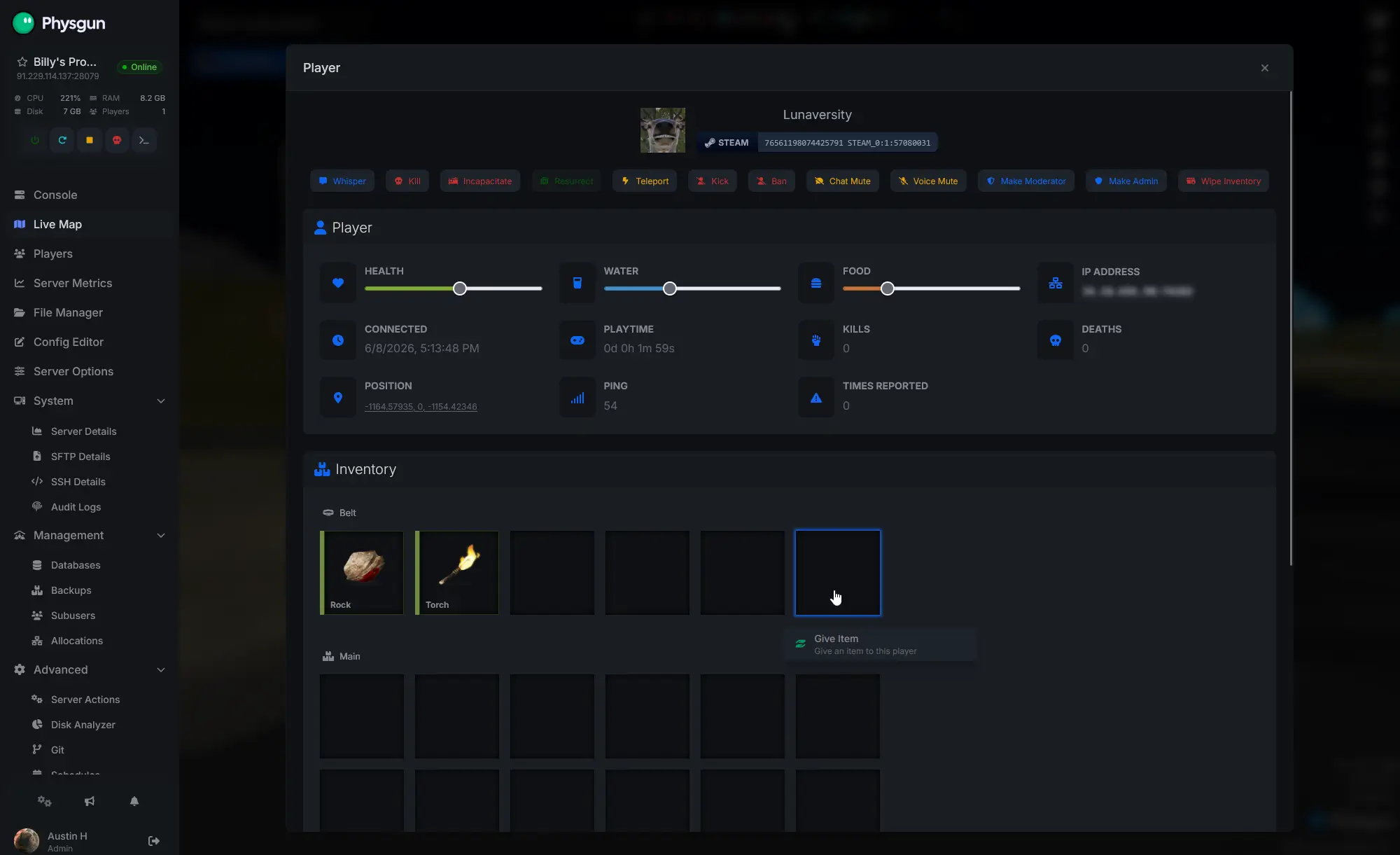
Task: Open the announcements megaphone icon
Action: tap(90, 801)
